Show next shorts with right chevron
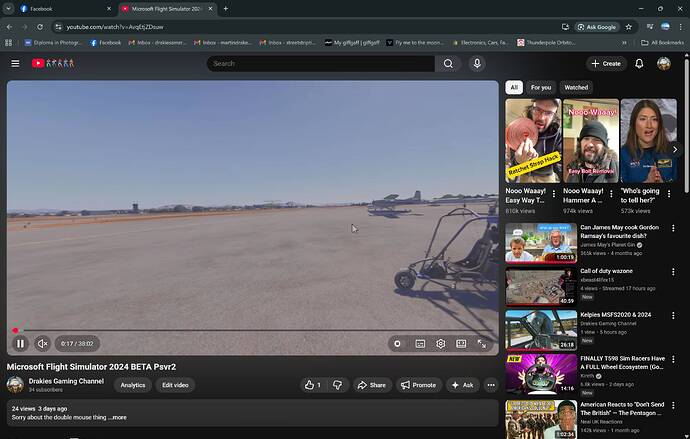Screen dimensions: 690x439 [675, 150]
